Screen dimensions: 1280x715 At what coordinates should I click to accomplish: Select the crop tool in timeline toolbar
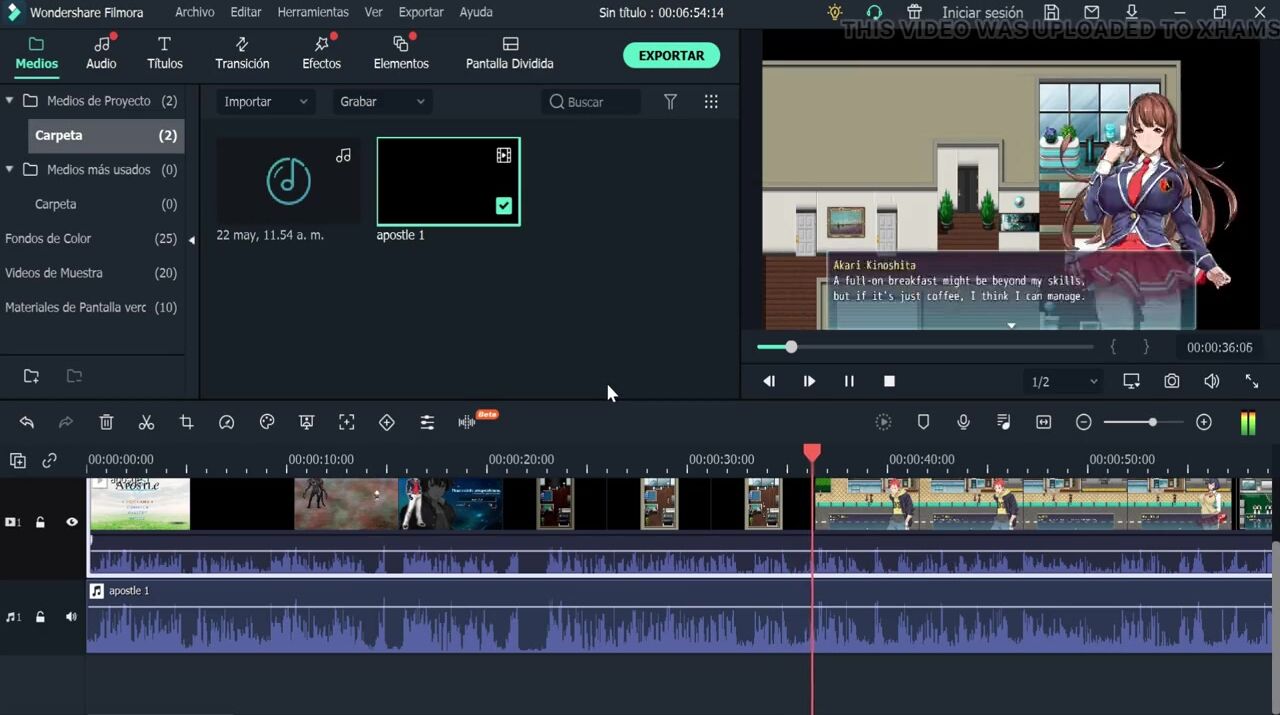click(x=186, y=423)
